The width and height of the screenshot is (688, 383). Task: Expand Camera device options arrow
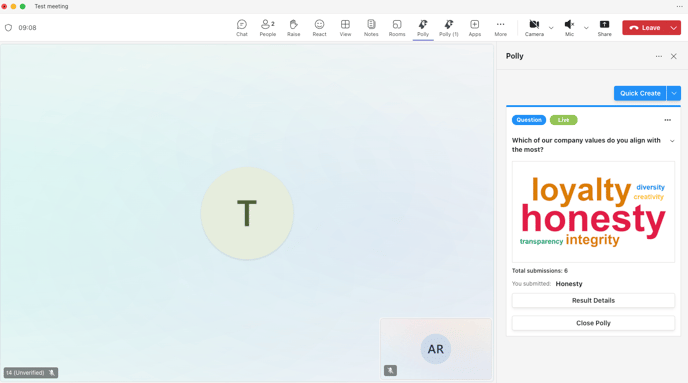(551, 28)
